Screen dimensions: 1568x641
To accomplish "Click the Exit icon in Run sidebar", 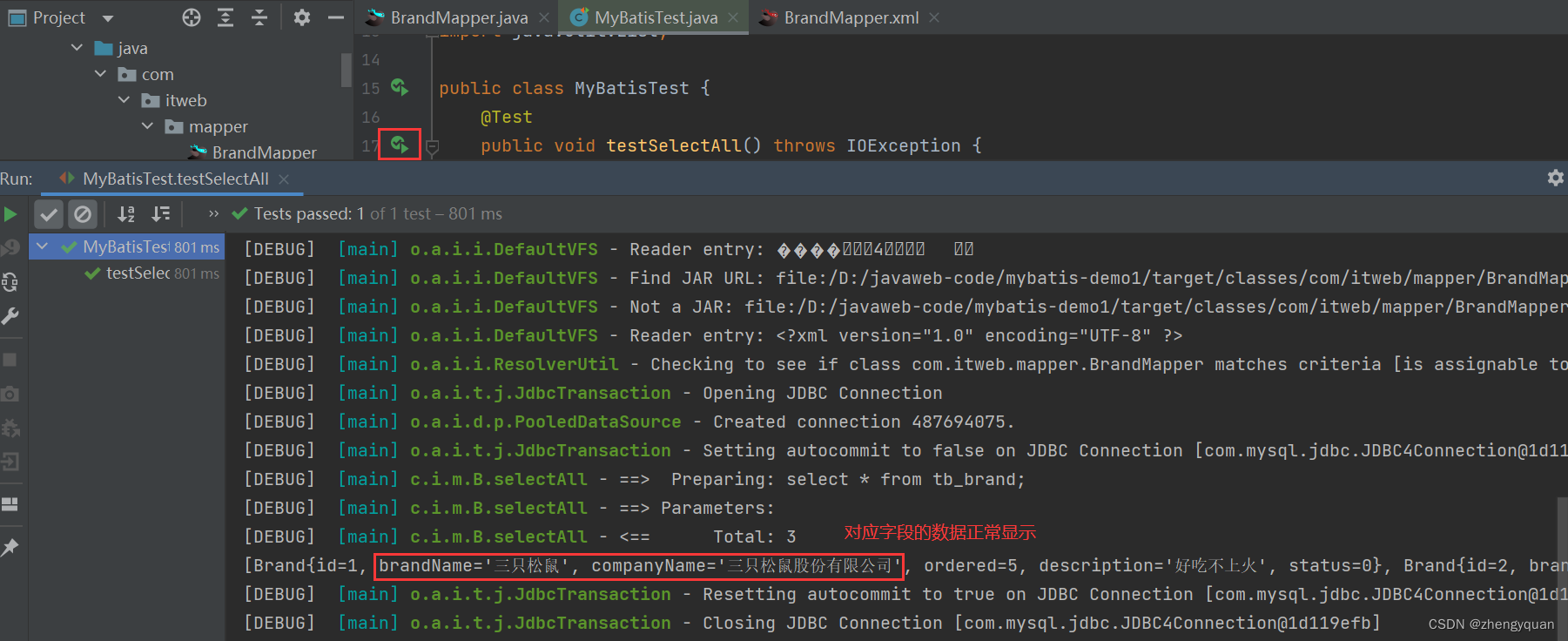I will pyautogui.click(x=10, y=462).
